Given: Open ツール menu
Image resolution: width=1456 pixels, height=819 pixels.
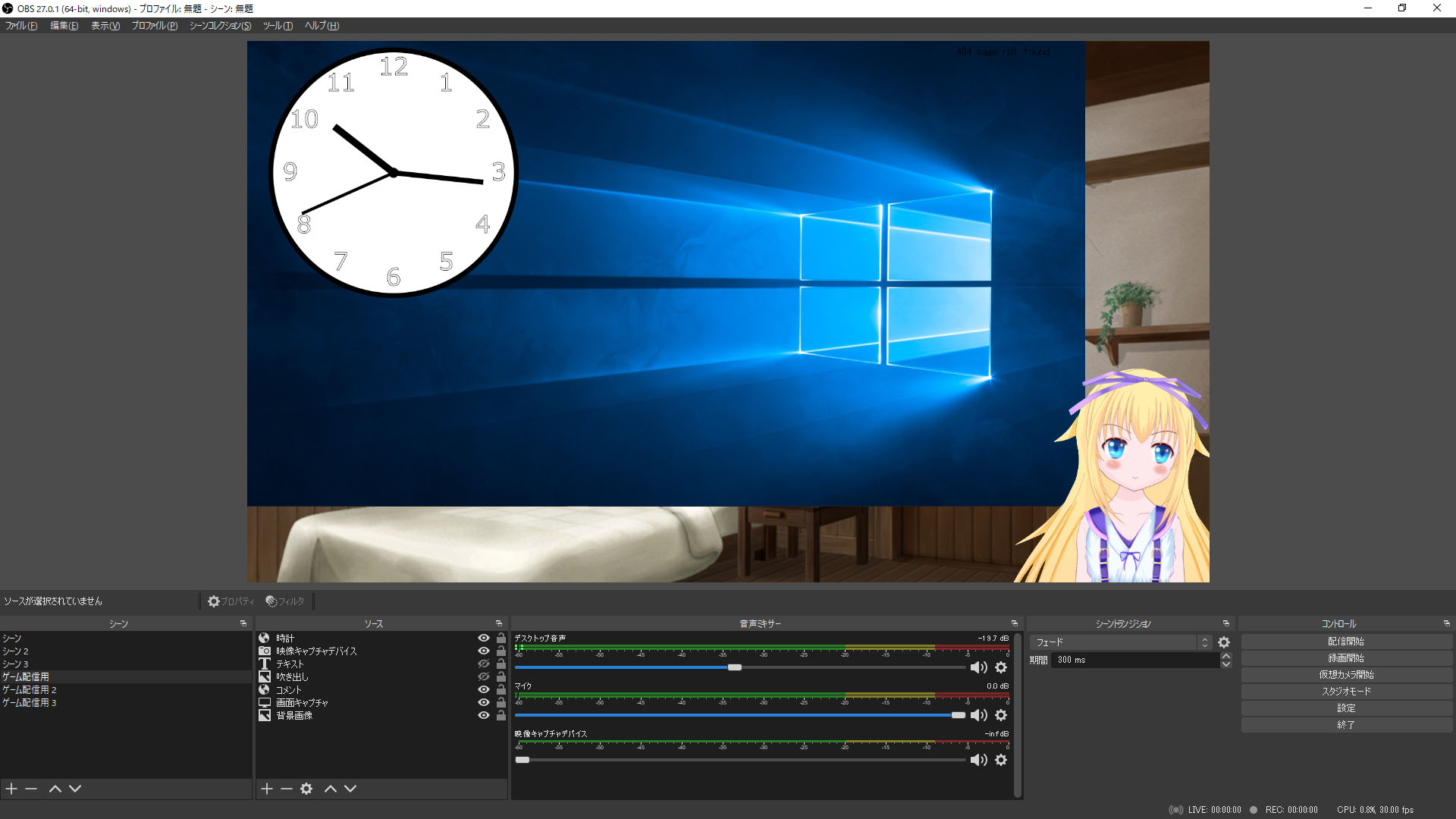Looking at the screenshot, I should pyautogui.click(x=278, y=26).
